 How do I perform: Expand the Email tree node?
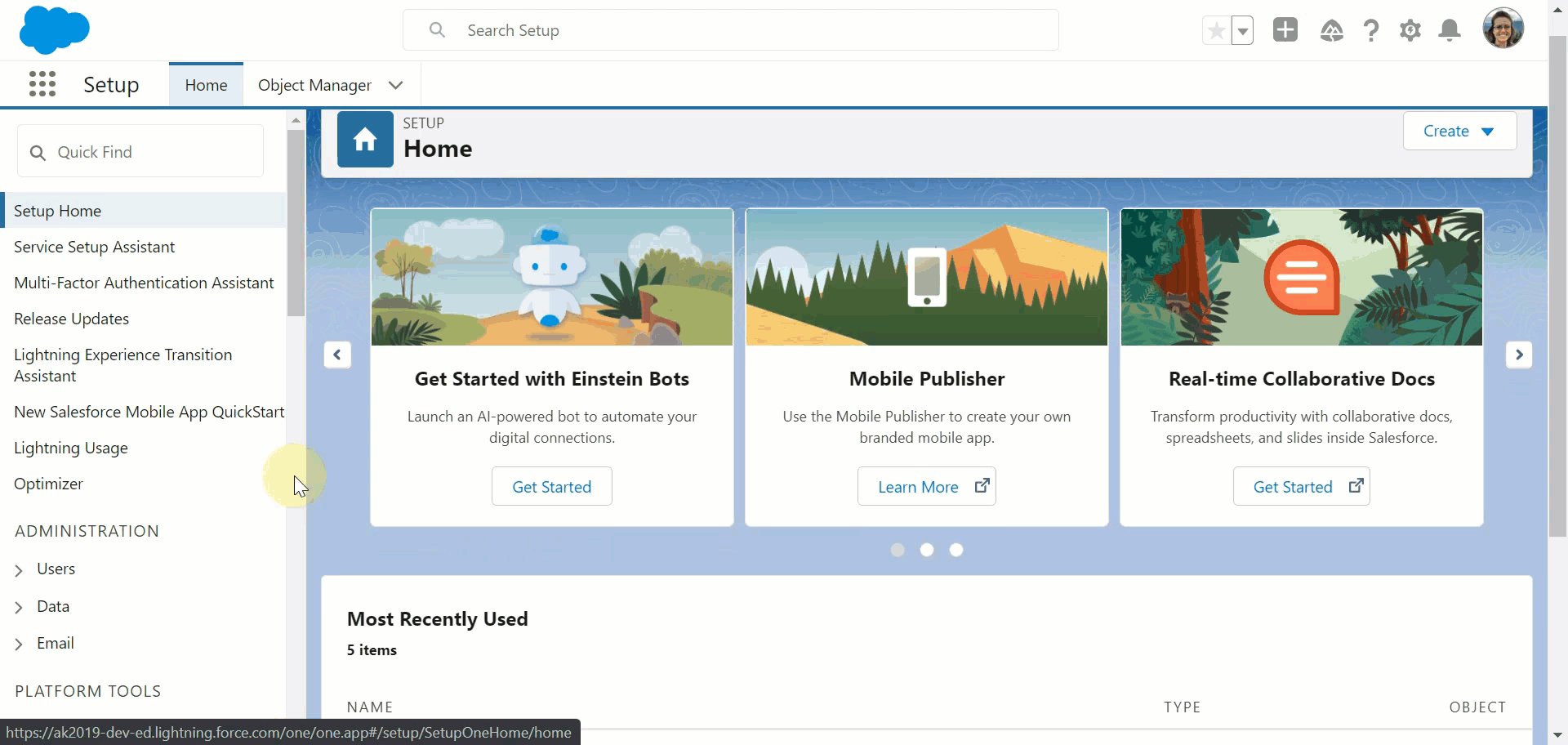19,645
